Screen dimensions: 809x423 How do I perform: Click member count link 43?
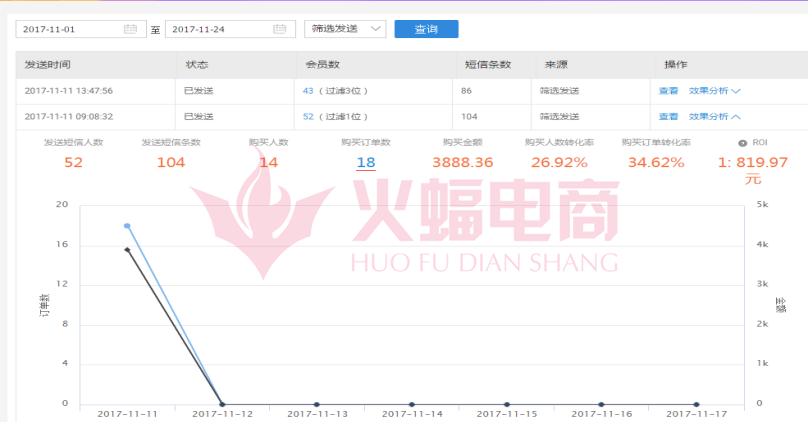(308, 91)
